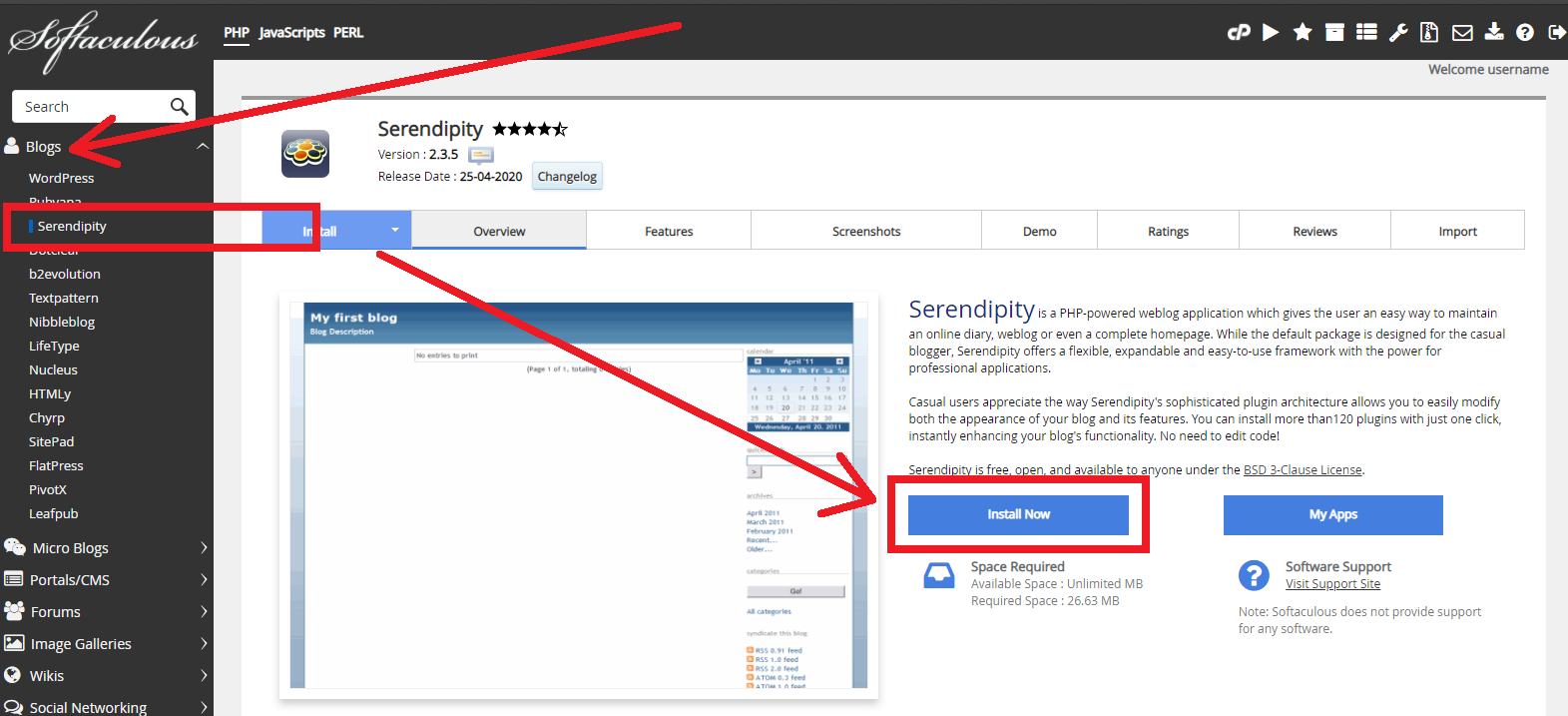Click the star icon for top scripts
The image size is (1568, 716).
pyautogui.click(x=1302, y=33)
